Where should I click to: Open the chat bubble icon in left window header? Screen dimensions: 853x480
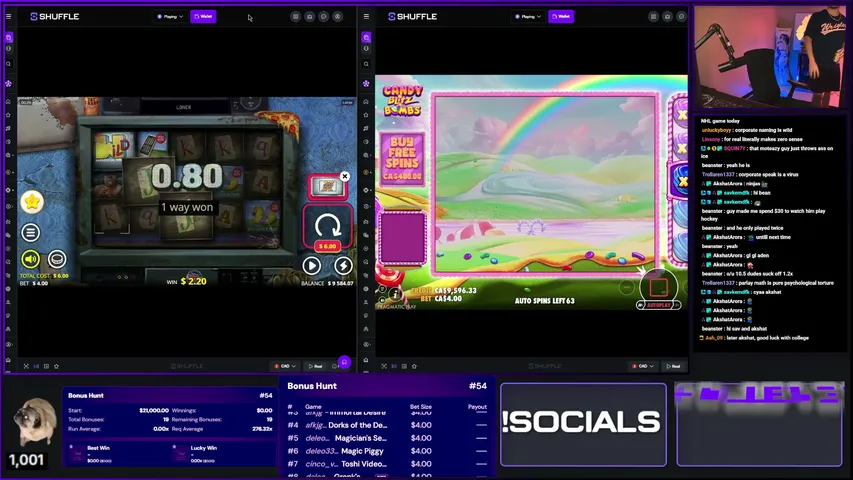point(324,16)
